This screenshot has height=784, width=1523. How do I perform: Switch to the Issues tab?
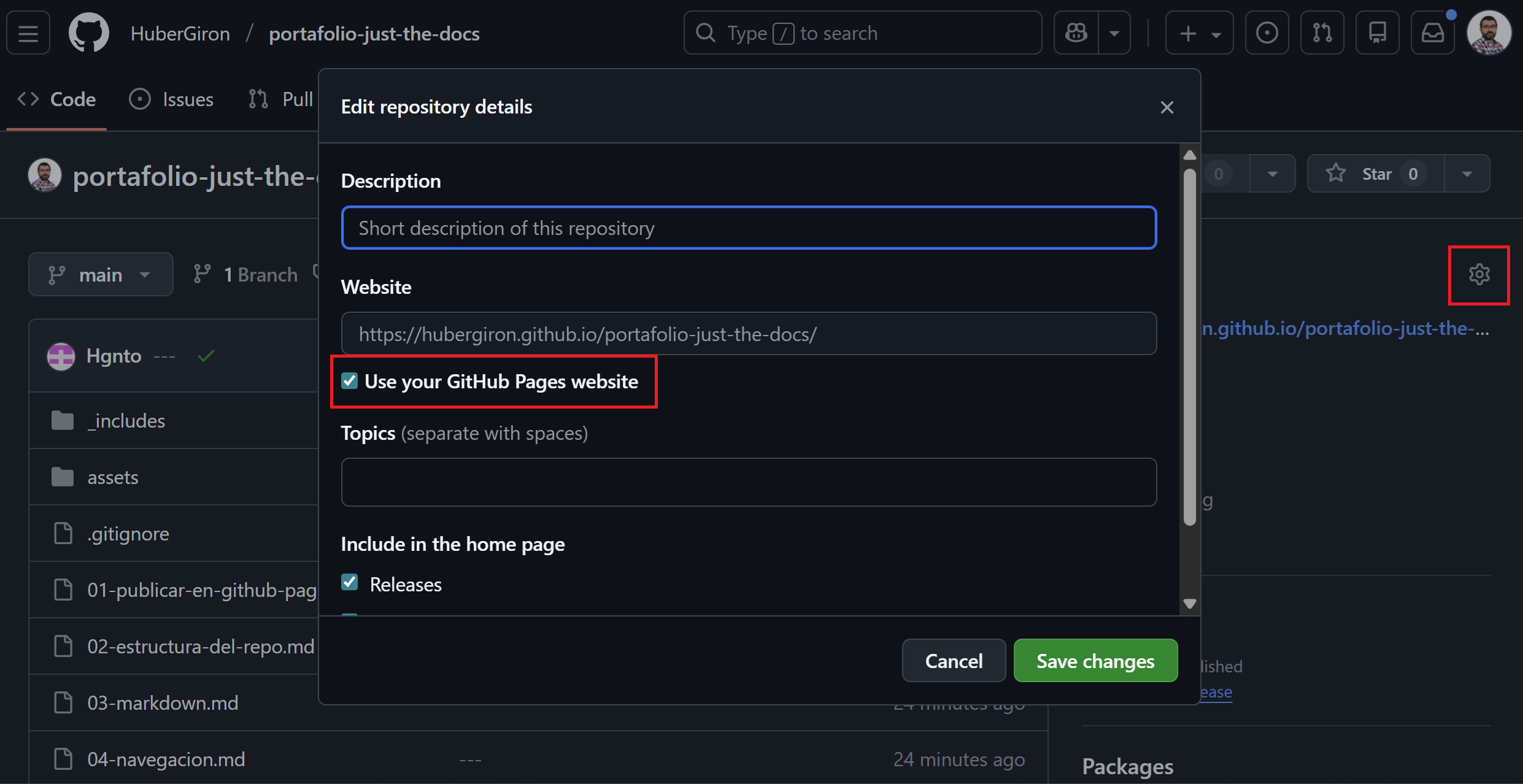point(171,99)
